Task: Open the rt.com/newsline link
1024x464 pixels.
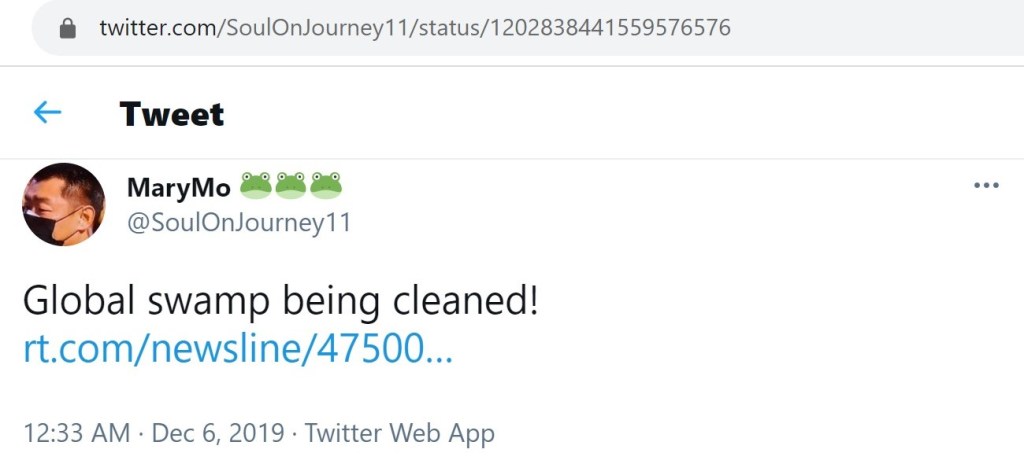Action: [237, 349]
